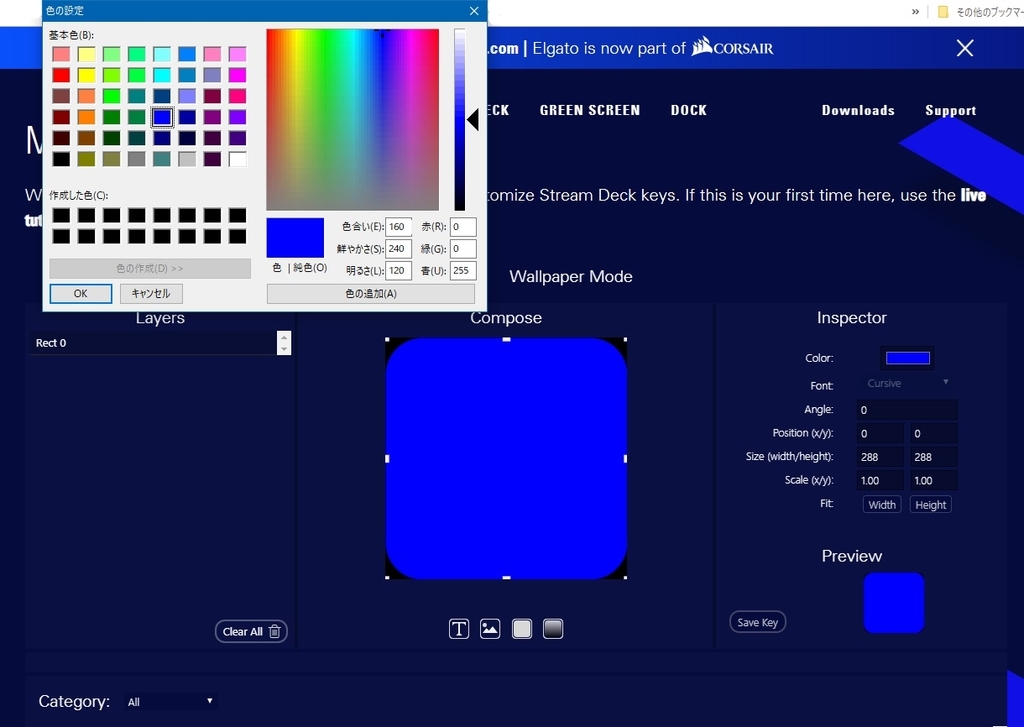Enable Wallpaper Mode
Viewport: 1024px width, 727px height.
(571, 276)
